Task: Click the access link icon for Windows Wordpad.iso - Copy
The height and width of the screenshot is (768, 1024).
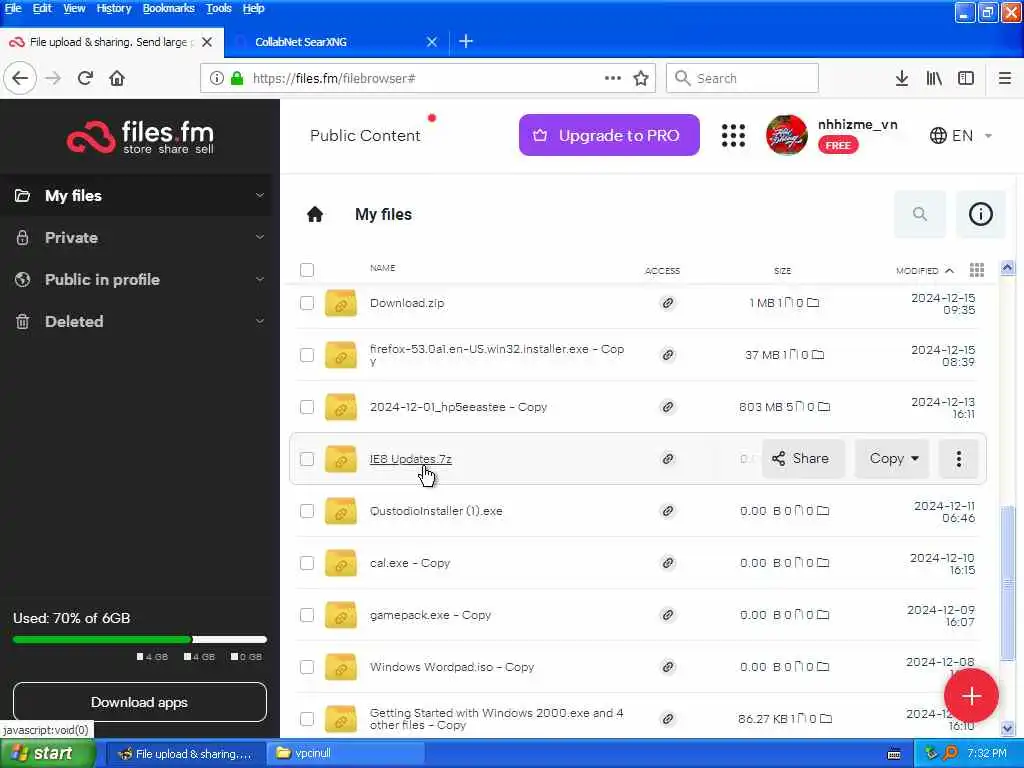Action: coord(667,667)
